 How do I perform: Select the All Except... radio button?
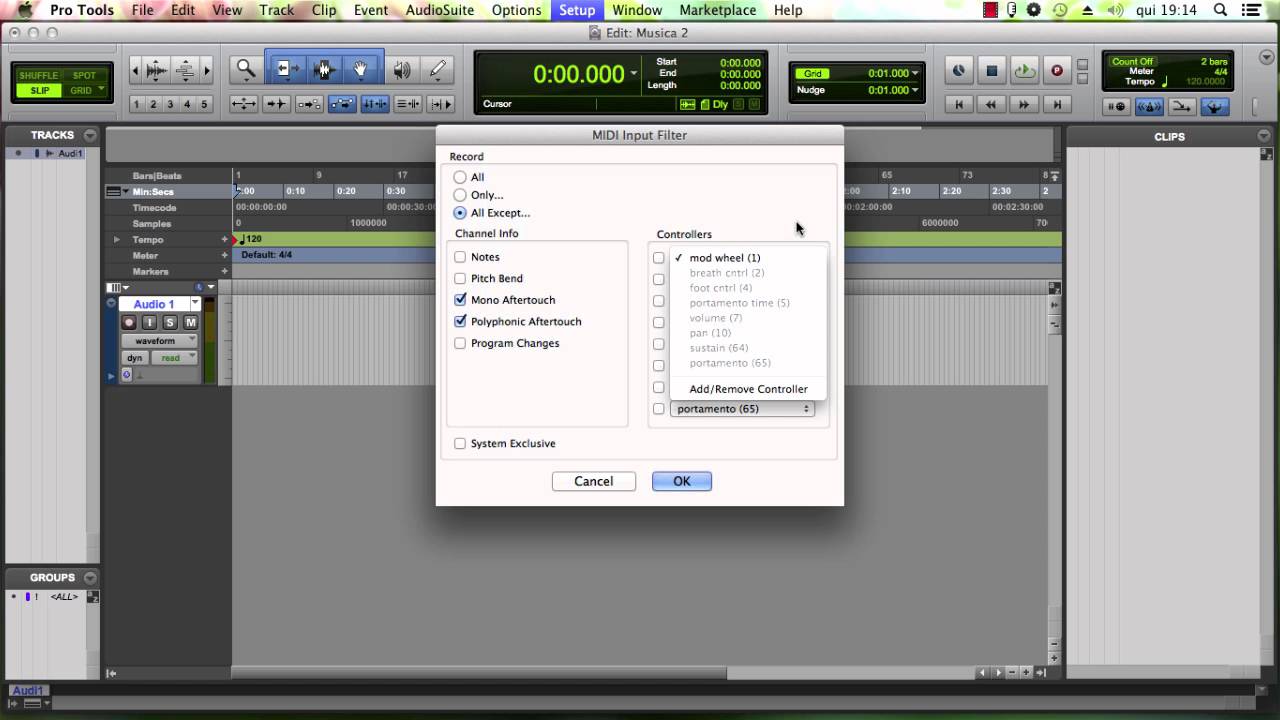pos(460,213)
